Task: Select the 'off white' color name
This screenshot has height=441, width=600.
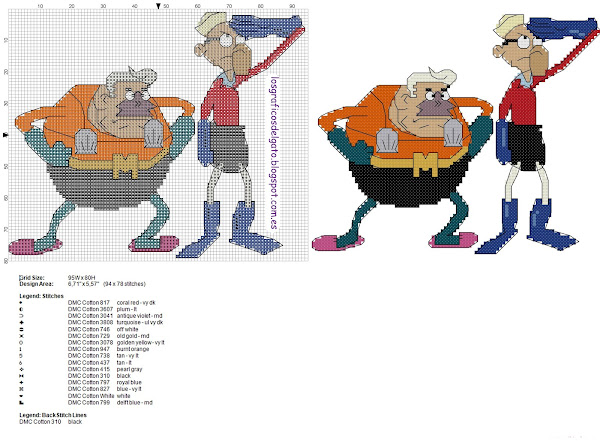Action: point(128,329)
